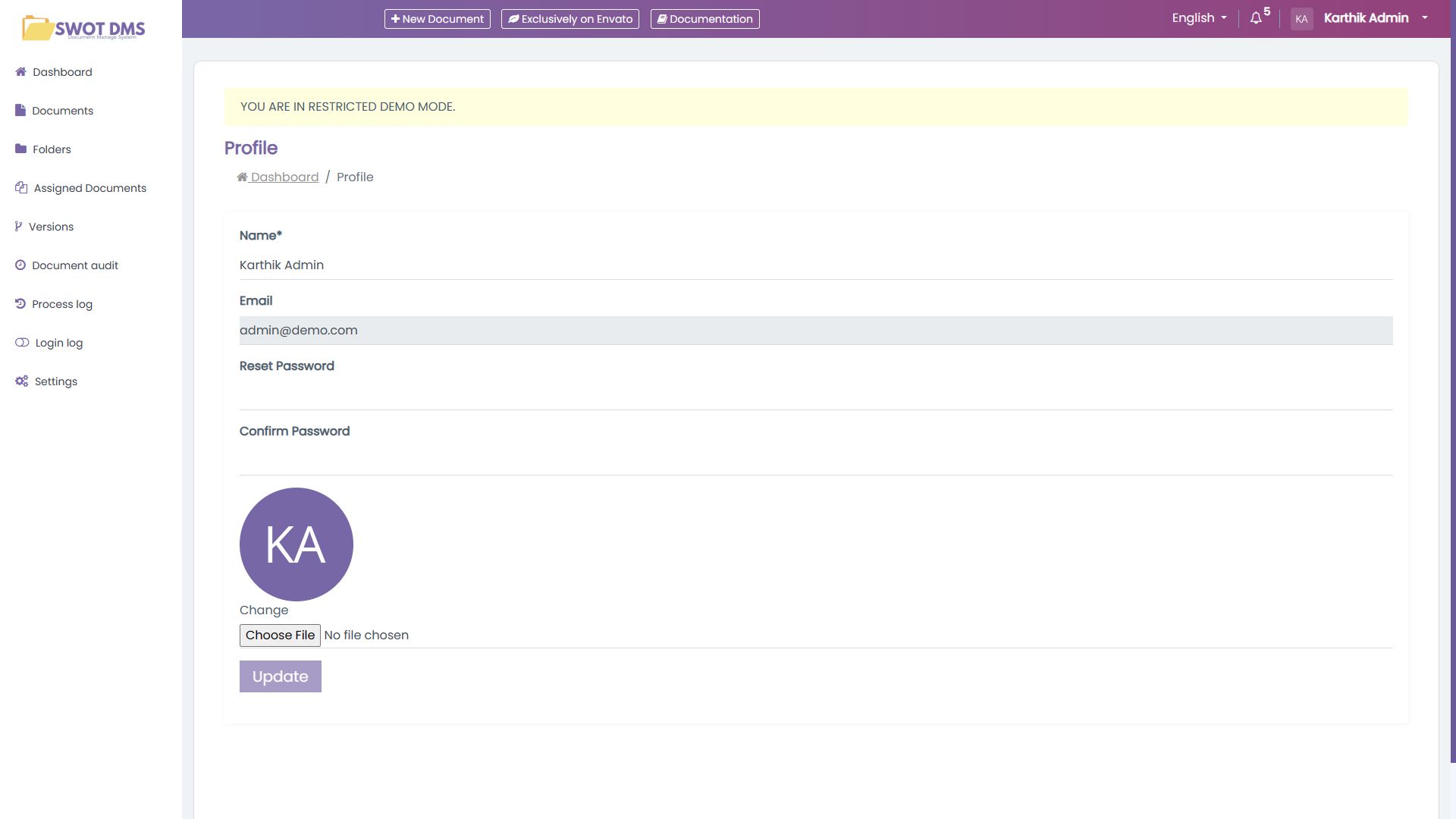Click the Documents file icon in sidebar

(20, 111)
